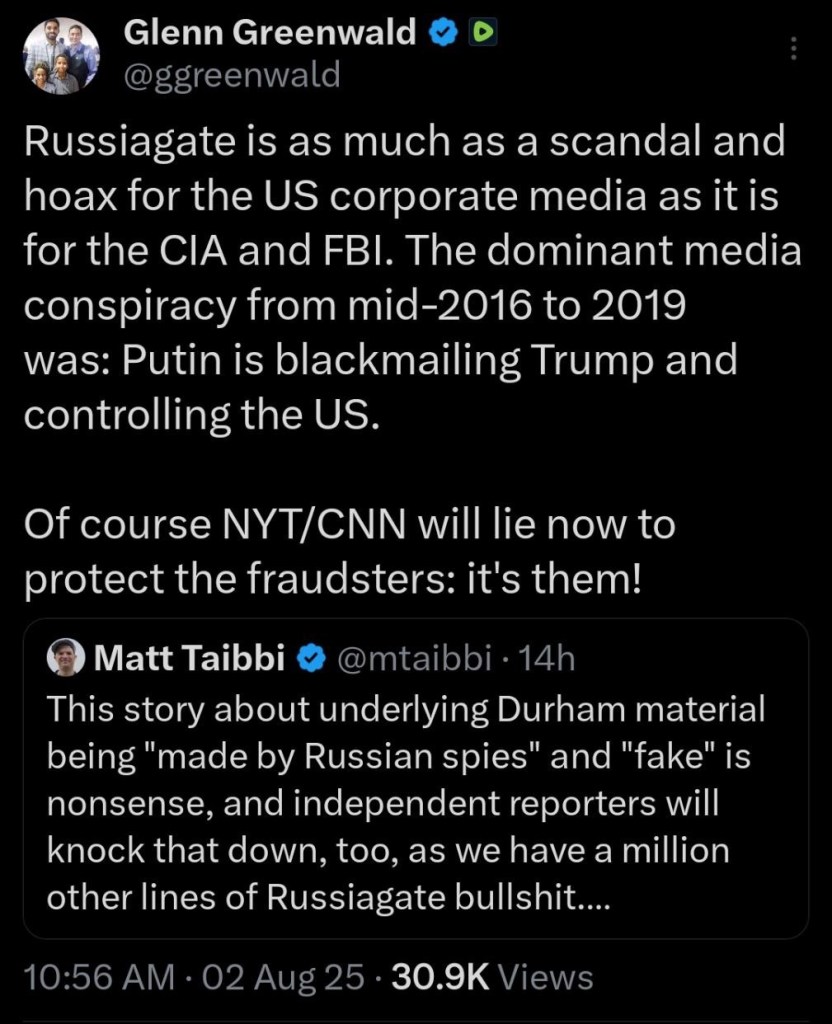Click the 'Putin is blackmailing Trump' line

[380, 358]
